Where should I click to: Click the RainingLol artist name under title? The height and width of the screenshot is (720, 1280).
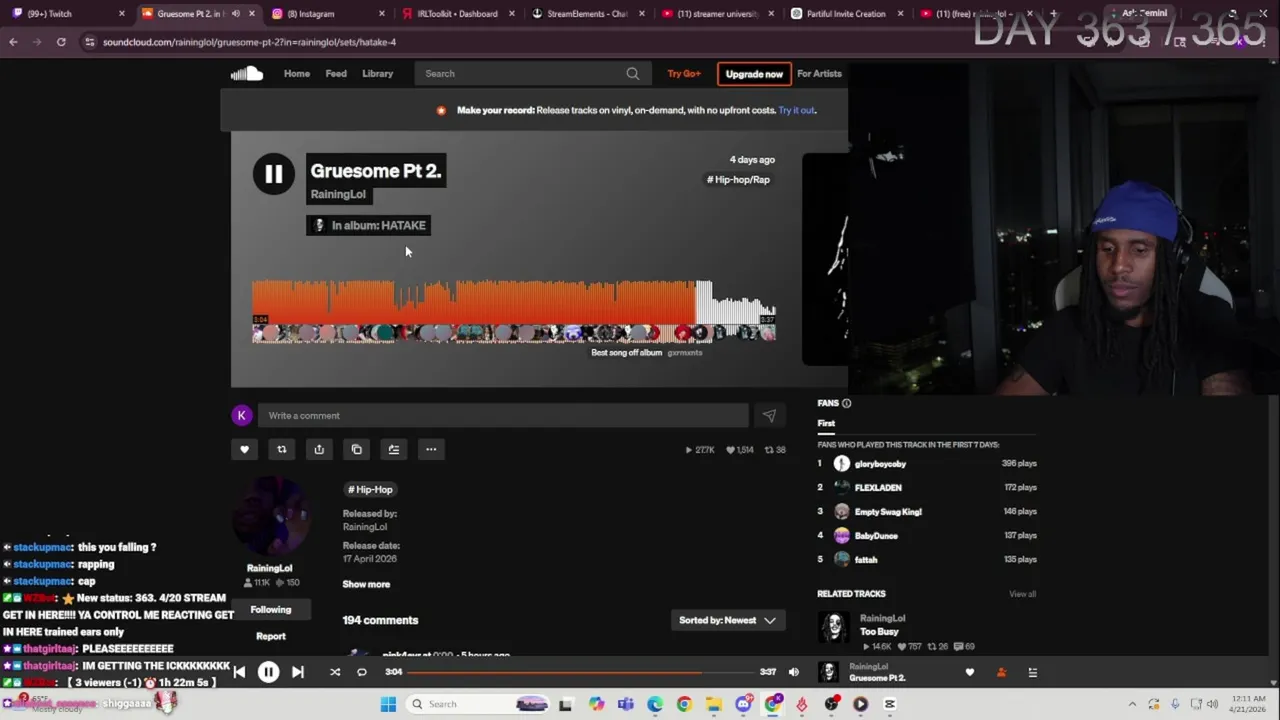point(338,195)
